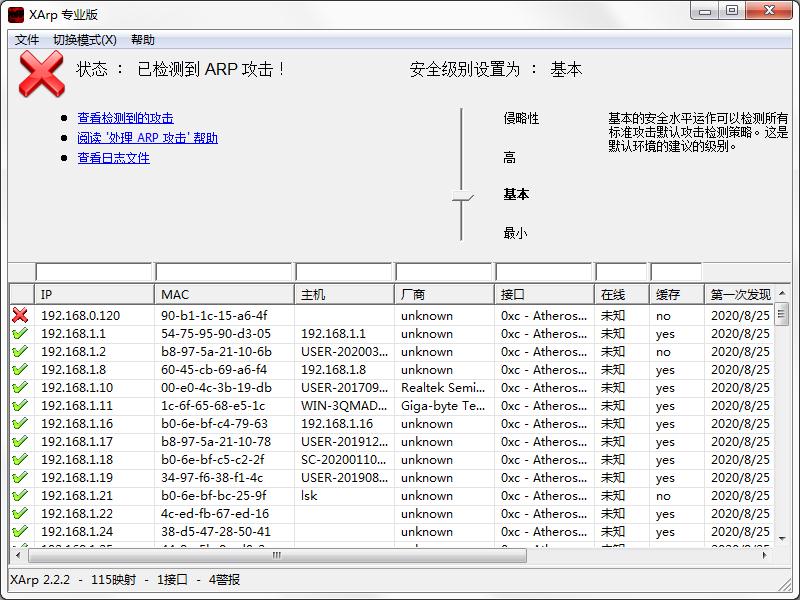Image resolution: width=800 pixels, height=600 pixels.
Task: Click the XArp icon in the title bar
Action: (17, 14)
